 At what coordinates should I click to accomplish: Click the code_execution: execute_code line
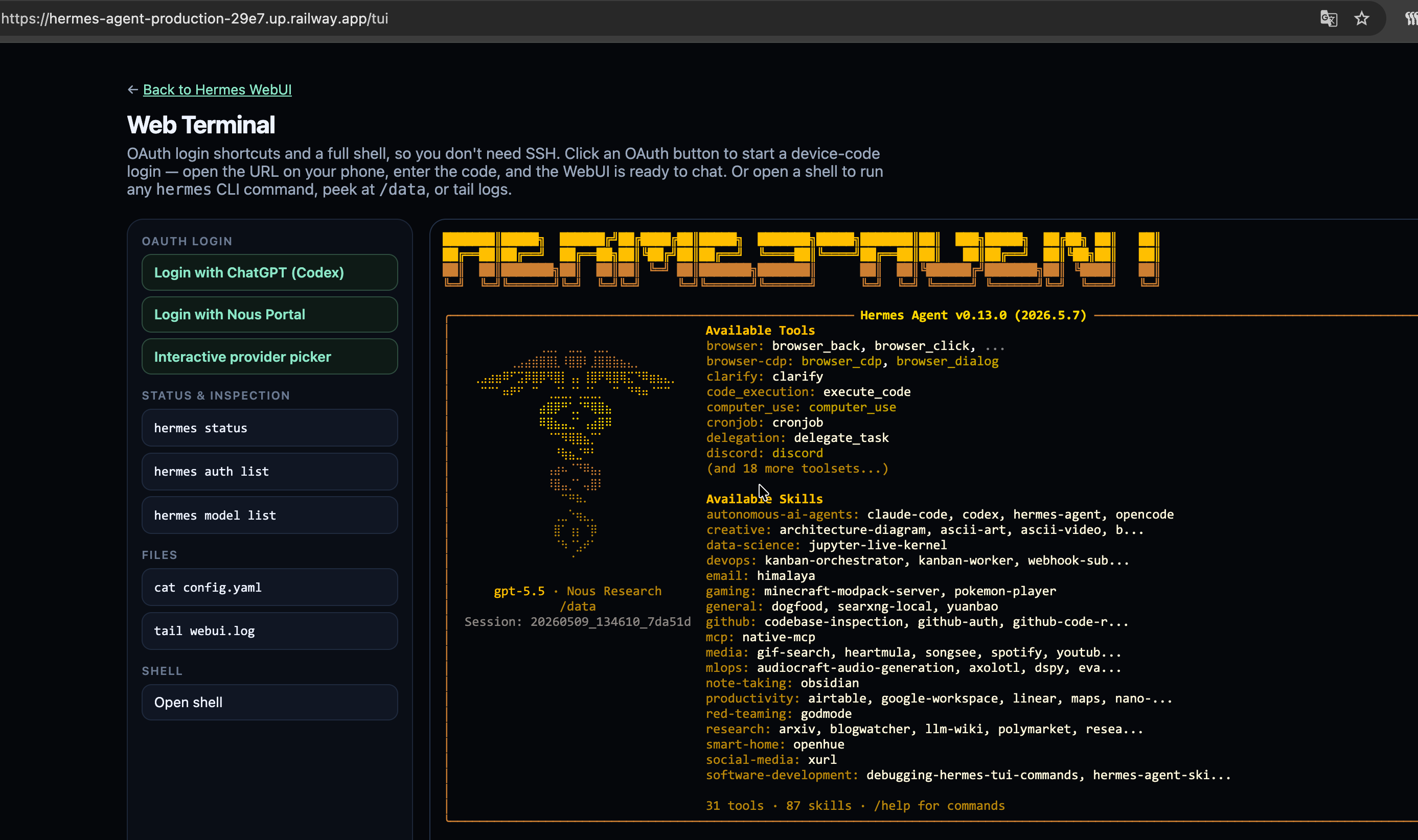pyautogui.click(x=808, y=392)
